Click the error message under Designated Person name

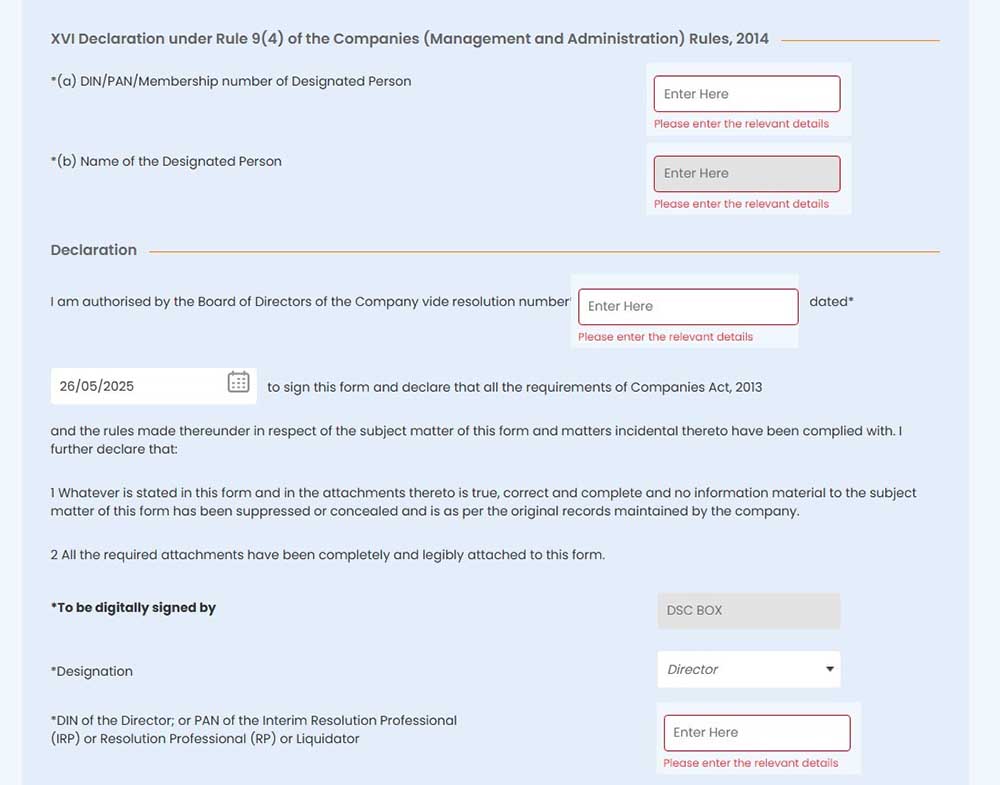point(741,204)
